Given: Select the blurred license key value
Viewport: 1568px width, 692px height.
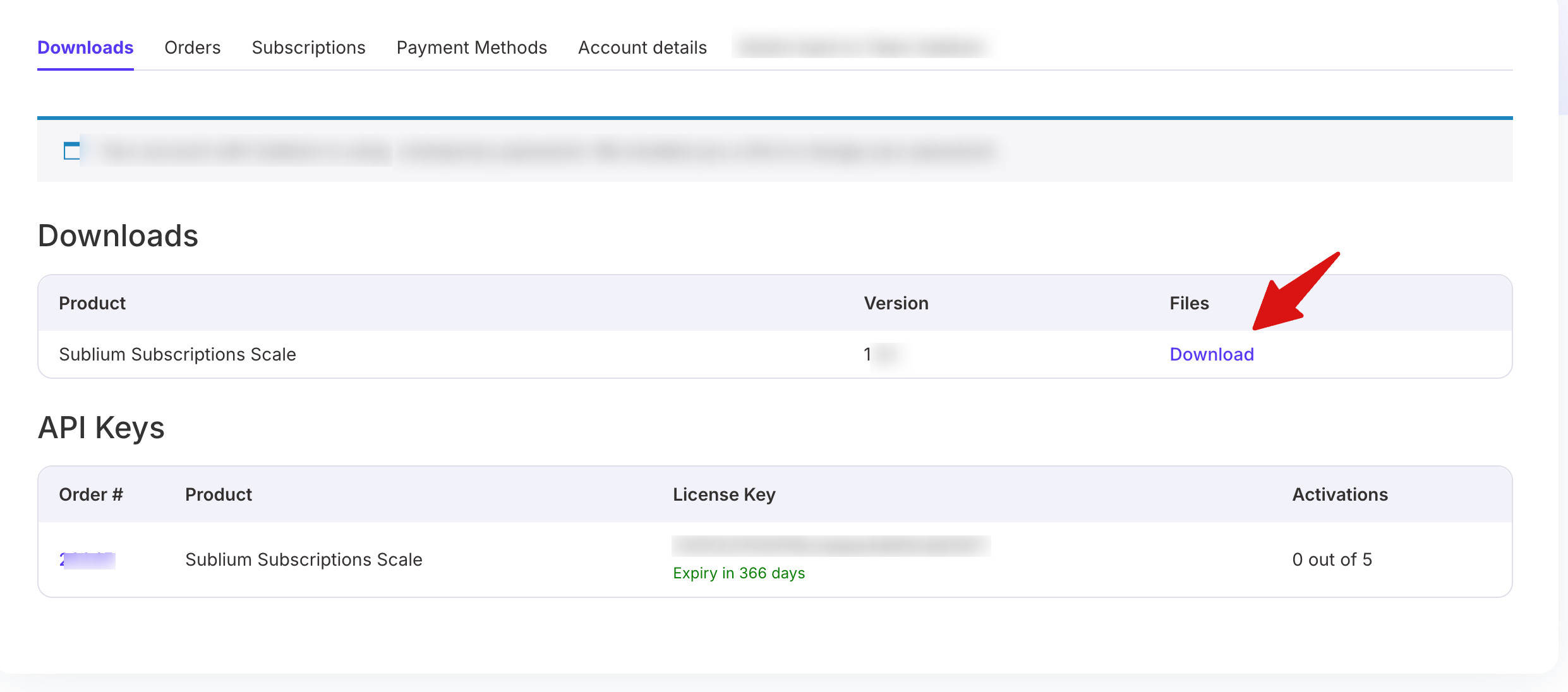Looking at the screenshot, I should click(831, 546).
